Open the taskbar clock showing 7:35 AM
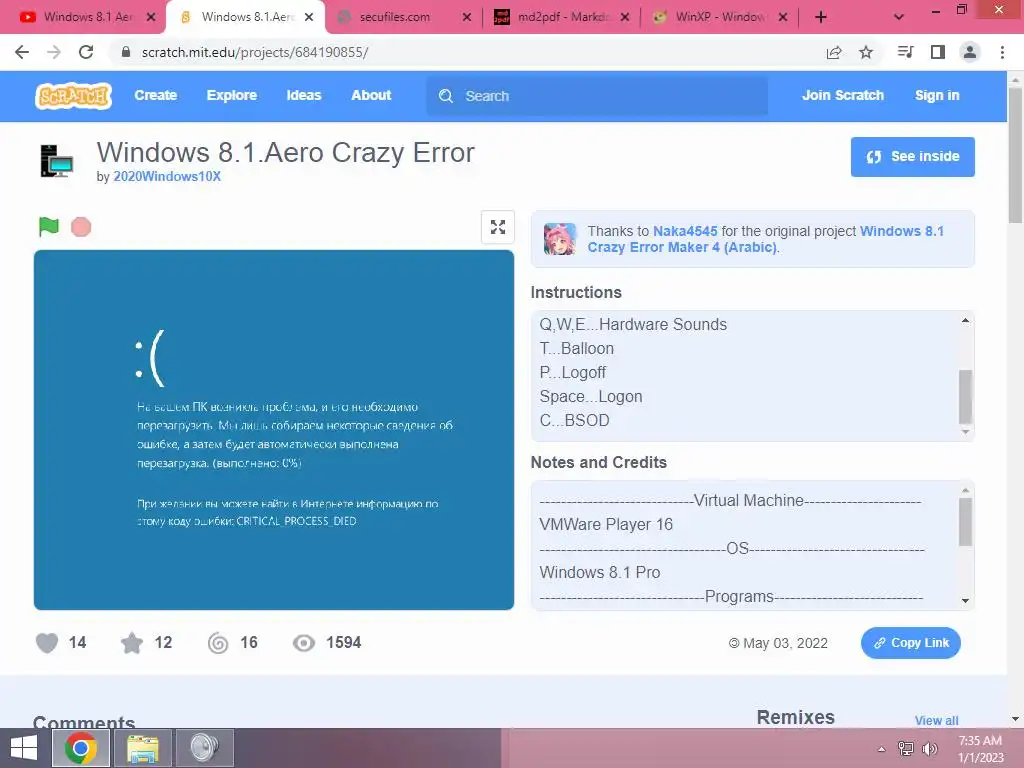Image resolution: width=1024 pixels, height=768 pixels. 980,748
